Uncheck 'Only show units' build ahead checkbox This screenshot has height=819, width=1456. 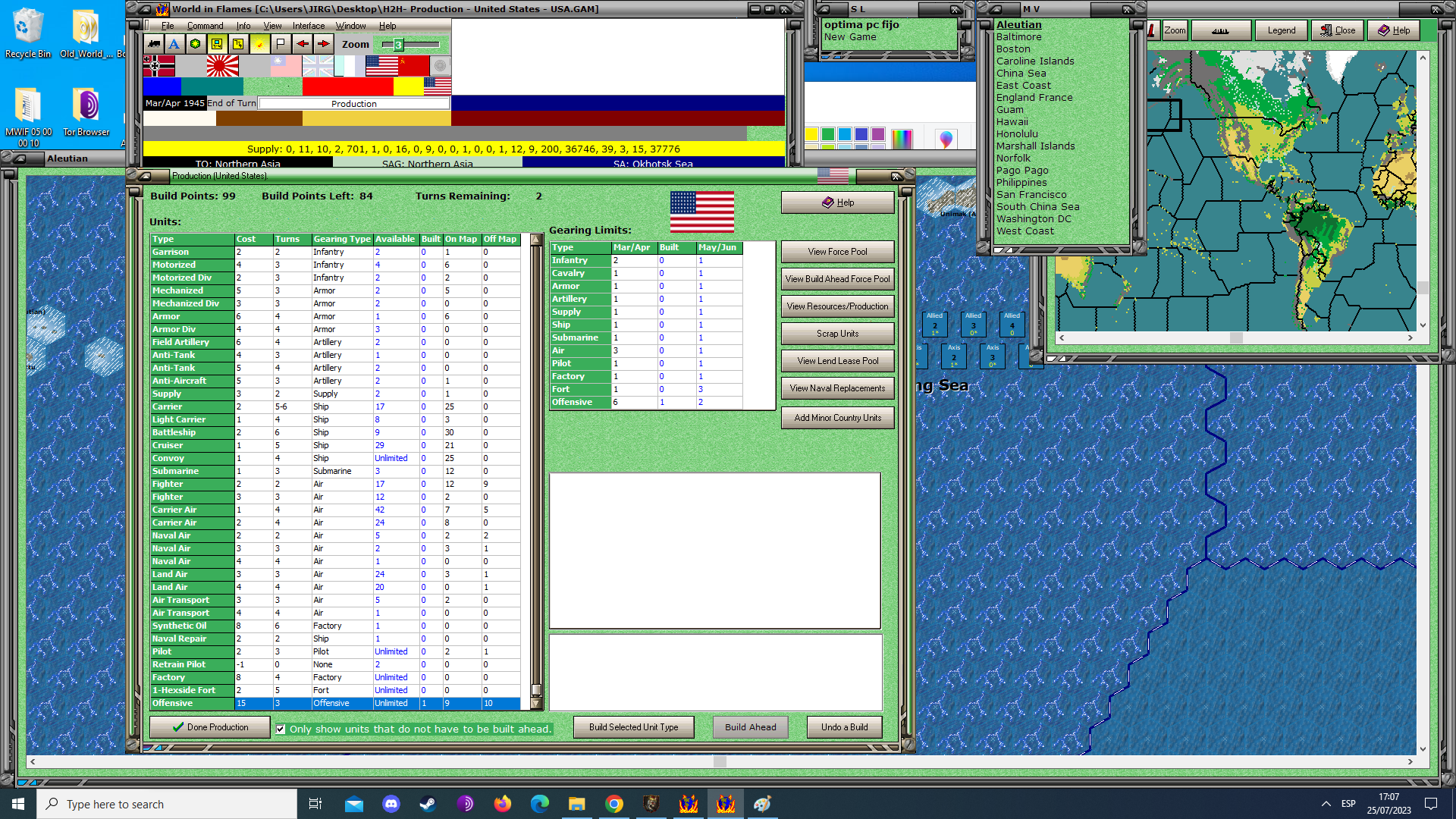point(281,730)
